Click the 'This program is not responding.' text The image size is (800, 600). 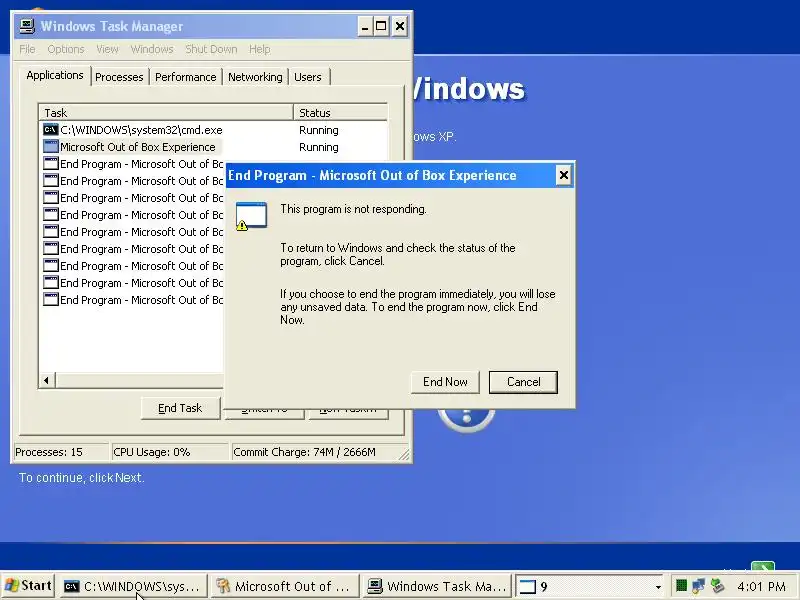pyautogui.click(x=353, y=209)
